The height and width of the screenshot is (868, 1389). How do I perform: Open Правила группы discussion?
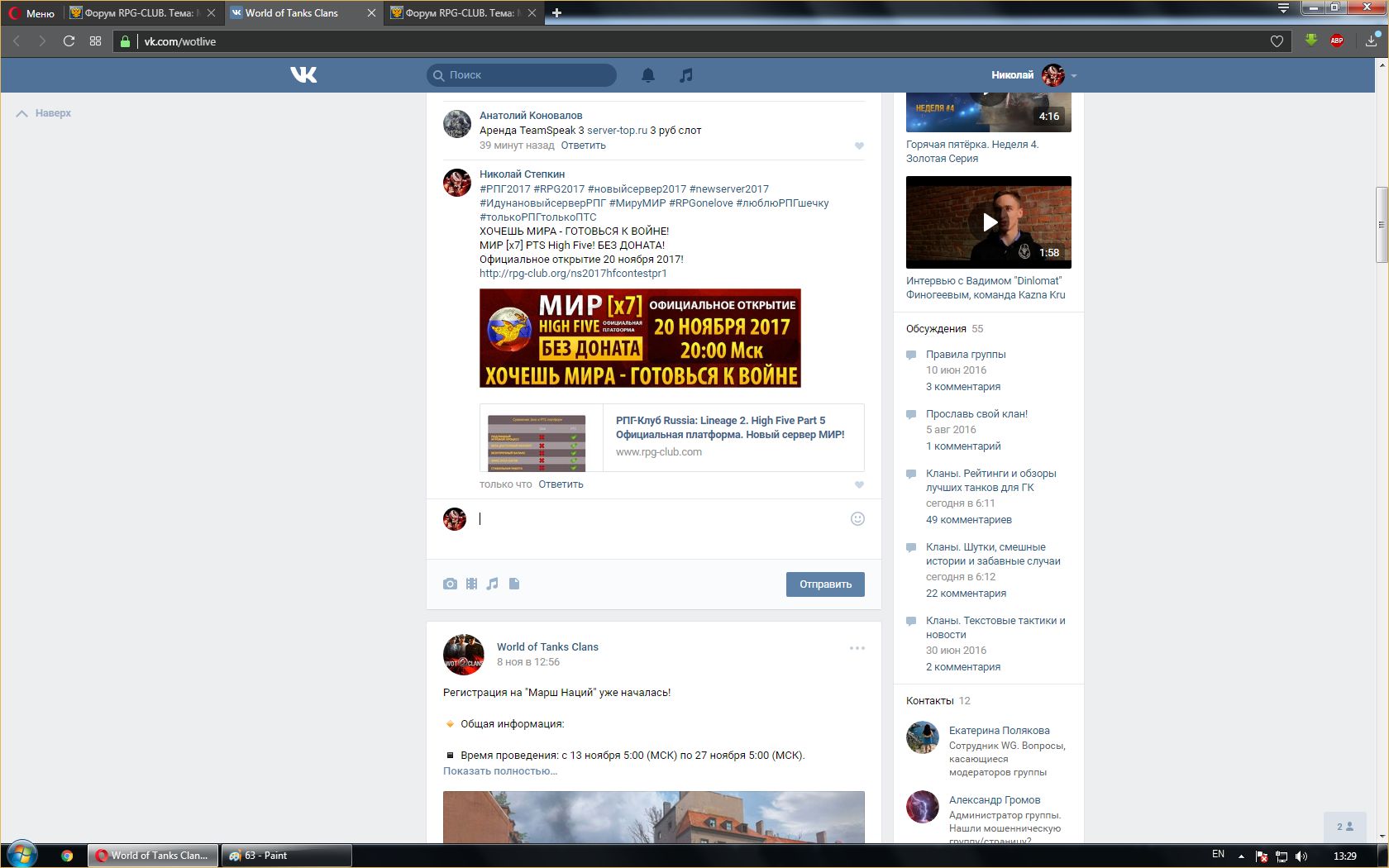966,355
